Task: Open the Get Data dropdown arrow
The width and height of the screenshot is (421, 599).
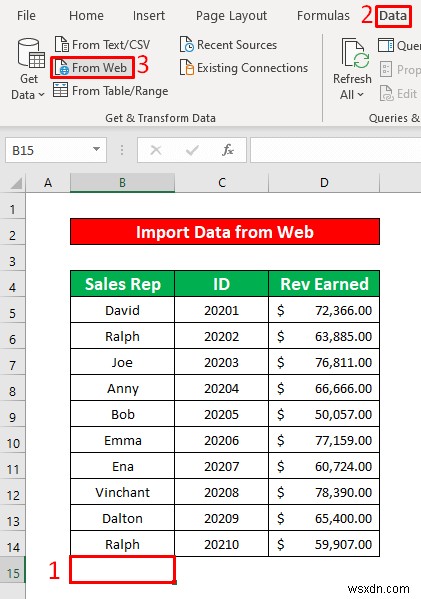Action: coord(41,95)
